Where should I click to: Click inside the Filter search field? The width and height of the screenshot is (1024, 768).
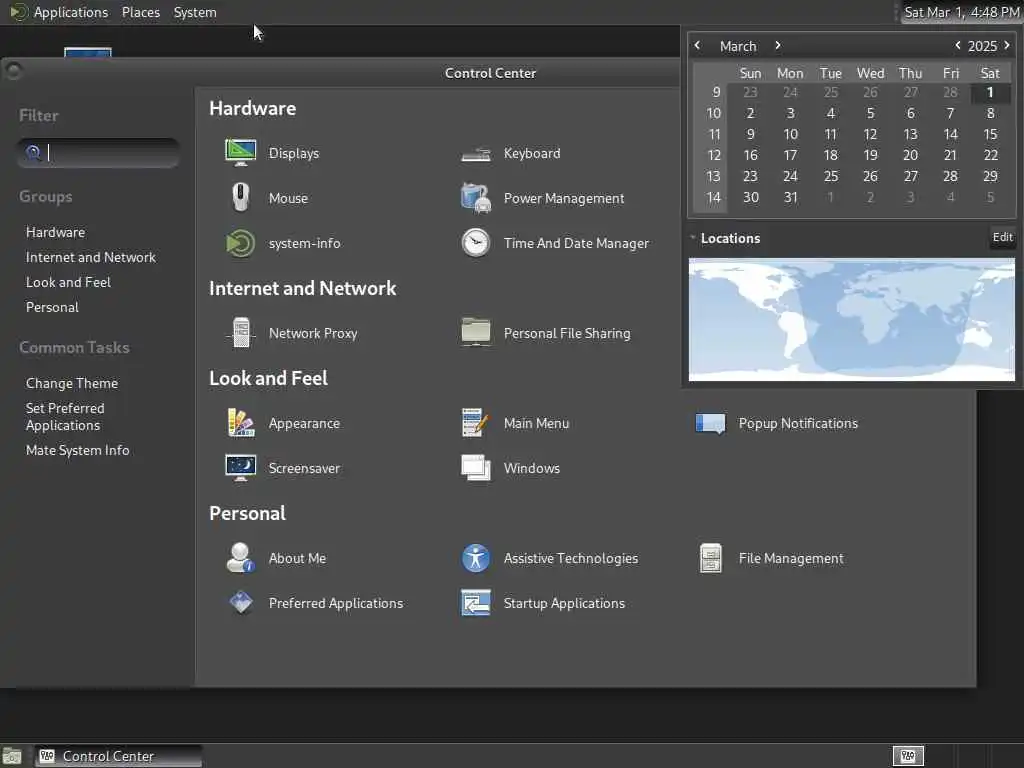point(98,153)
